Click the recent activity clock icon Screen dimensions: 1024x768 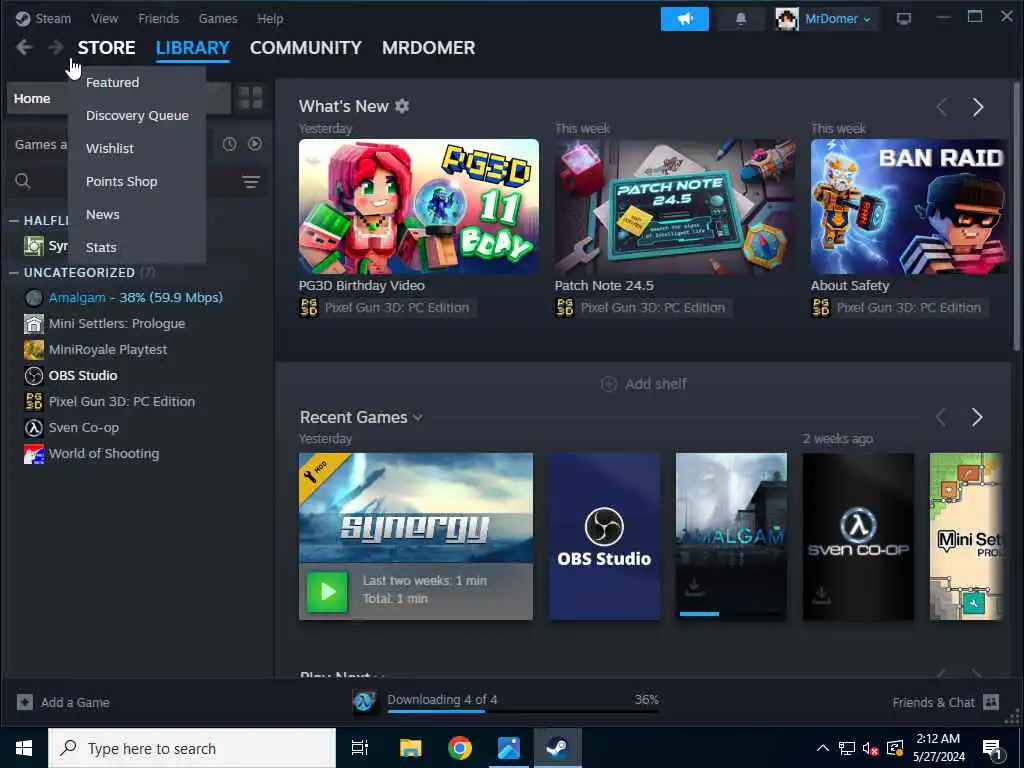click(229, 144)
